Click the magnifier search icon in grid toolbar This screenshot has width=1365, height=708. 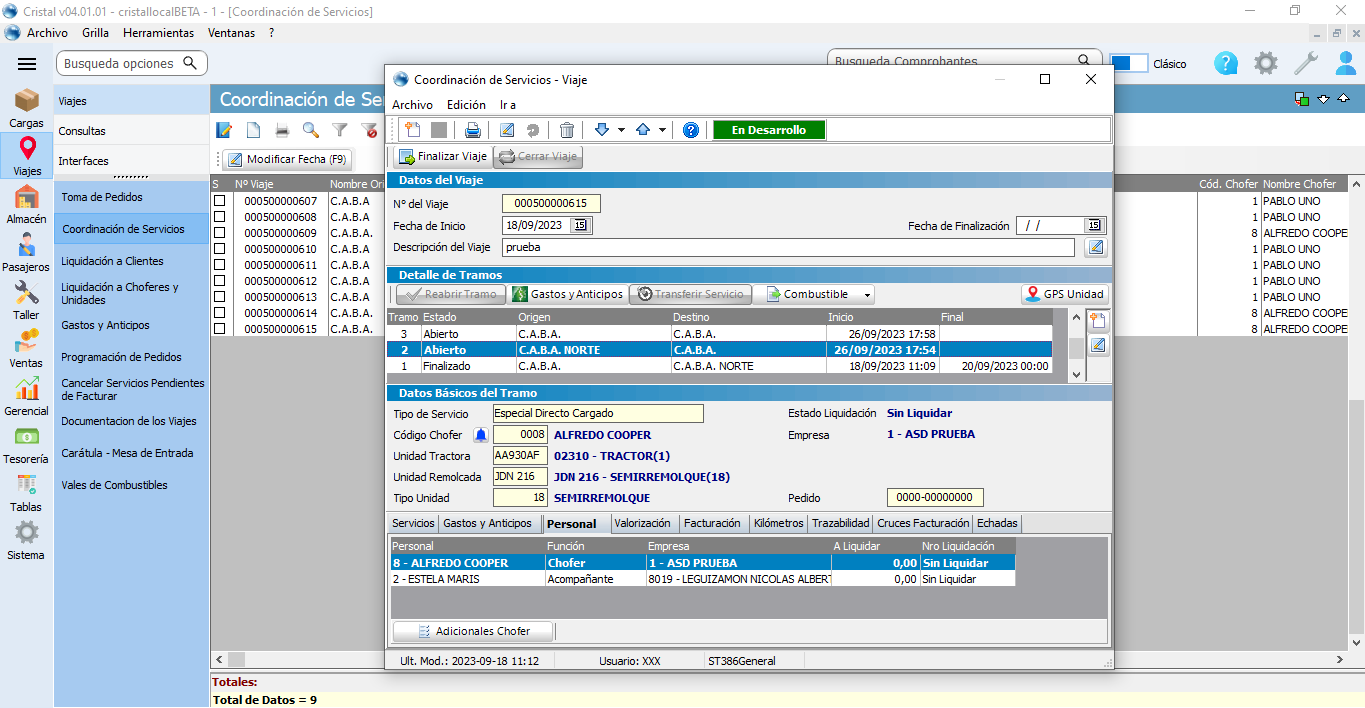coord(310,130)
